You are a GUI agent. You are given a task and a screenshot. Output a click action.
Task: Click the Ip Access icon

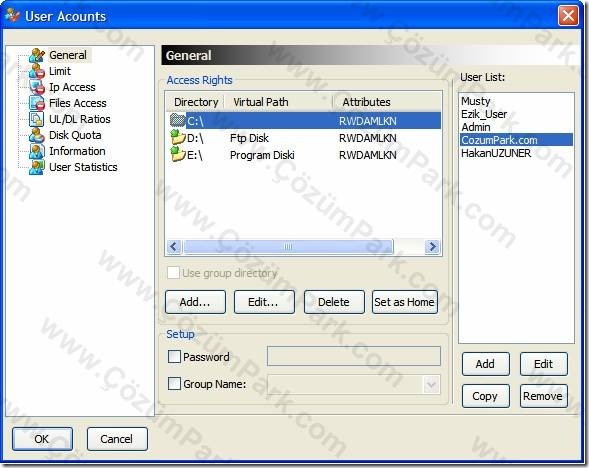click(x=36, y=87)
